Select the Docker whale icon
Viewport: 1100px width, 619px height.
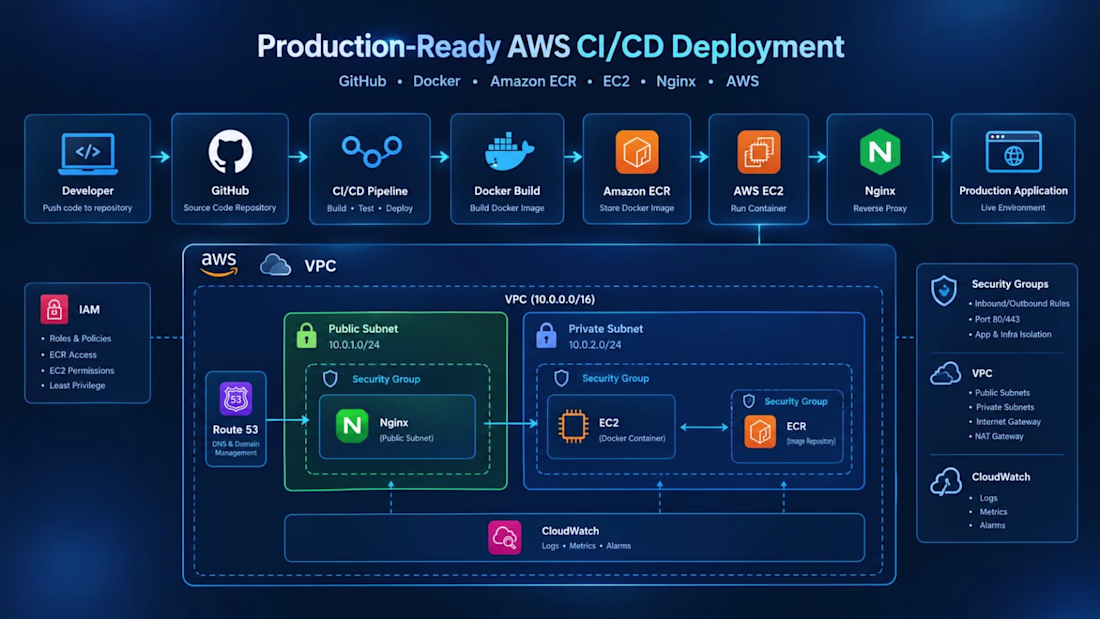(x=509, y=152)
